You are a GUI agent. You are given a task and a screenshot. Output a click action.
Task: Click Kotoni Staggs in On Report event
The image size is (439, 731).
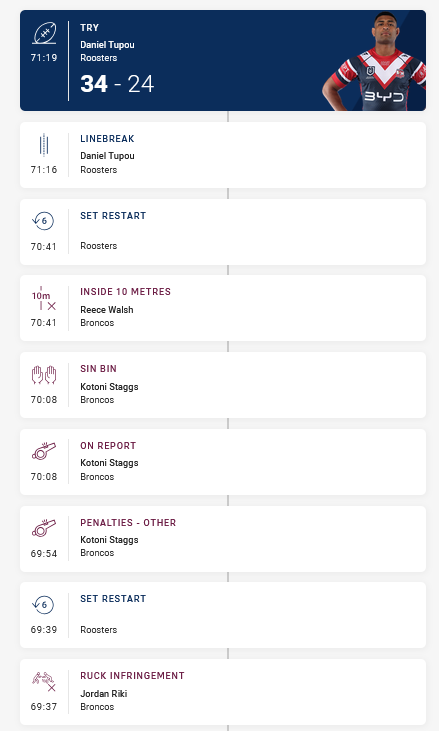pyautogui.click(x=109, y=463)
